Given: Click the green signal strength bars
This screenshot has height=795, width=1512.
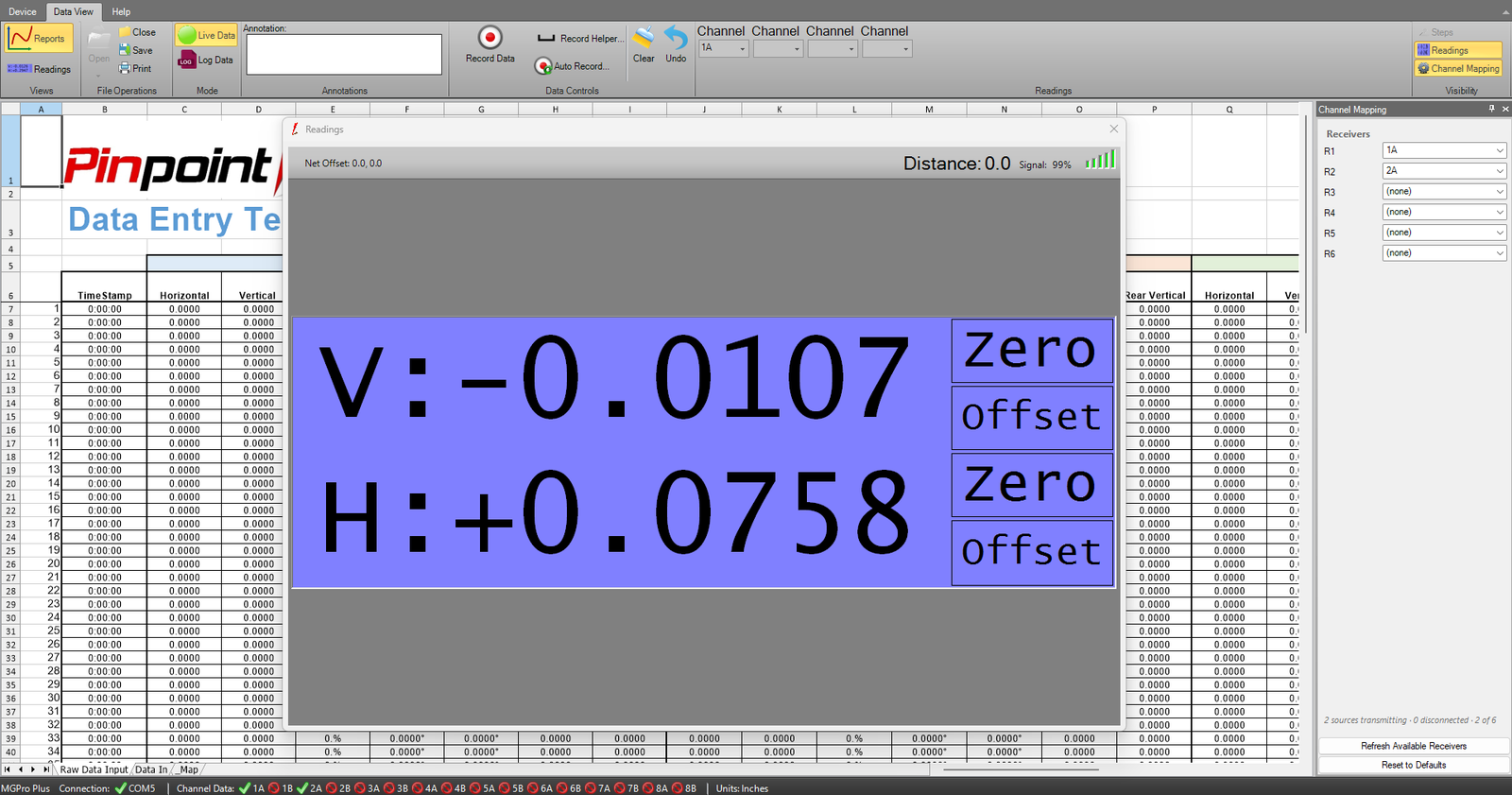Looking at the screenshot, I should coord(1100,160).
